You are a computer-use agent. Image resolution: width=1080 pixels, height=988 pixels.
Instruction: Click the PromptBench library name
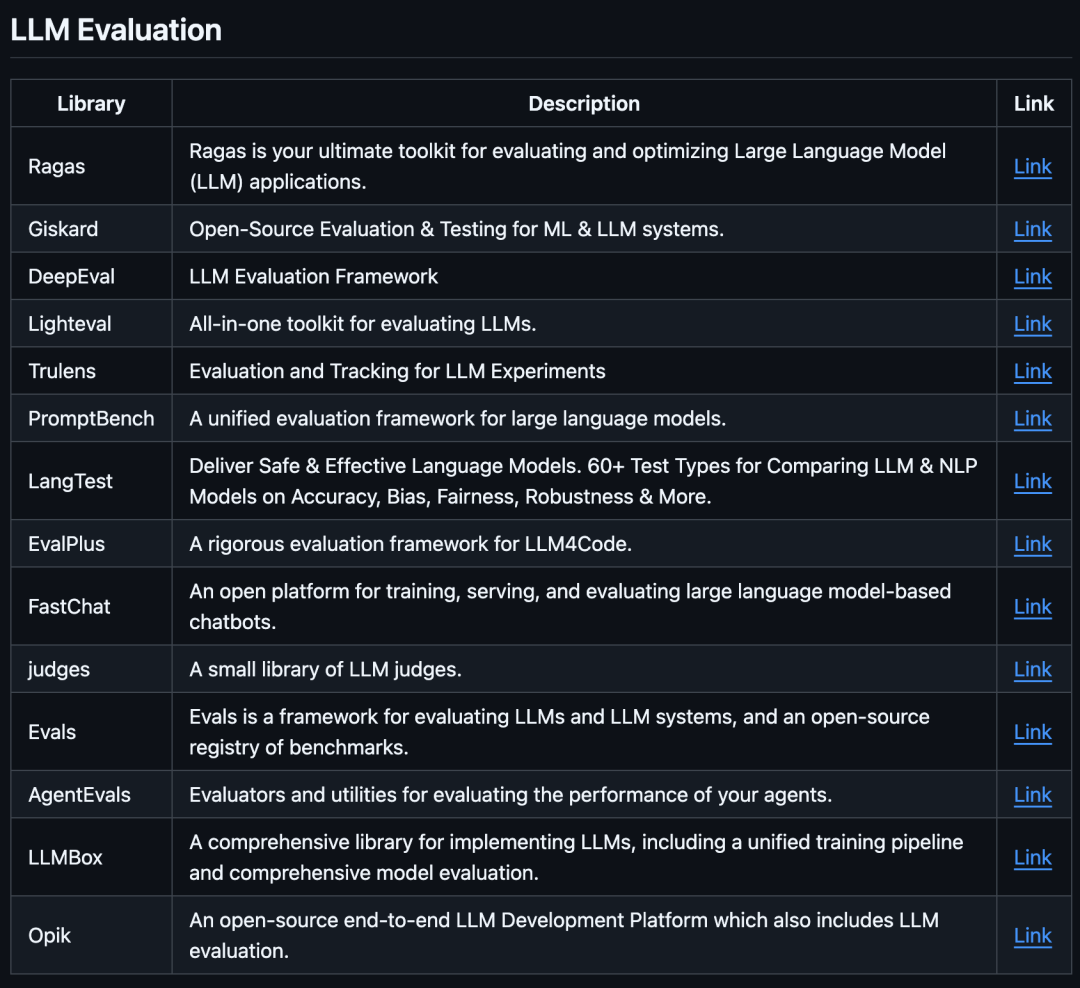point(91,419)
